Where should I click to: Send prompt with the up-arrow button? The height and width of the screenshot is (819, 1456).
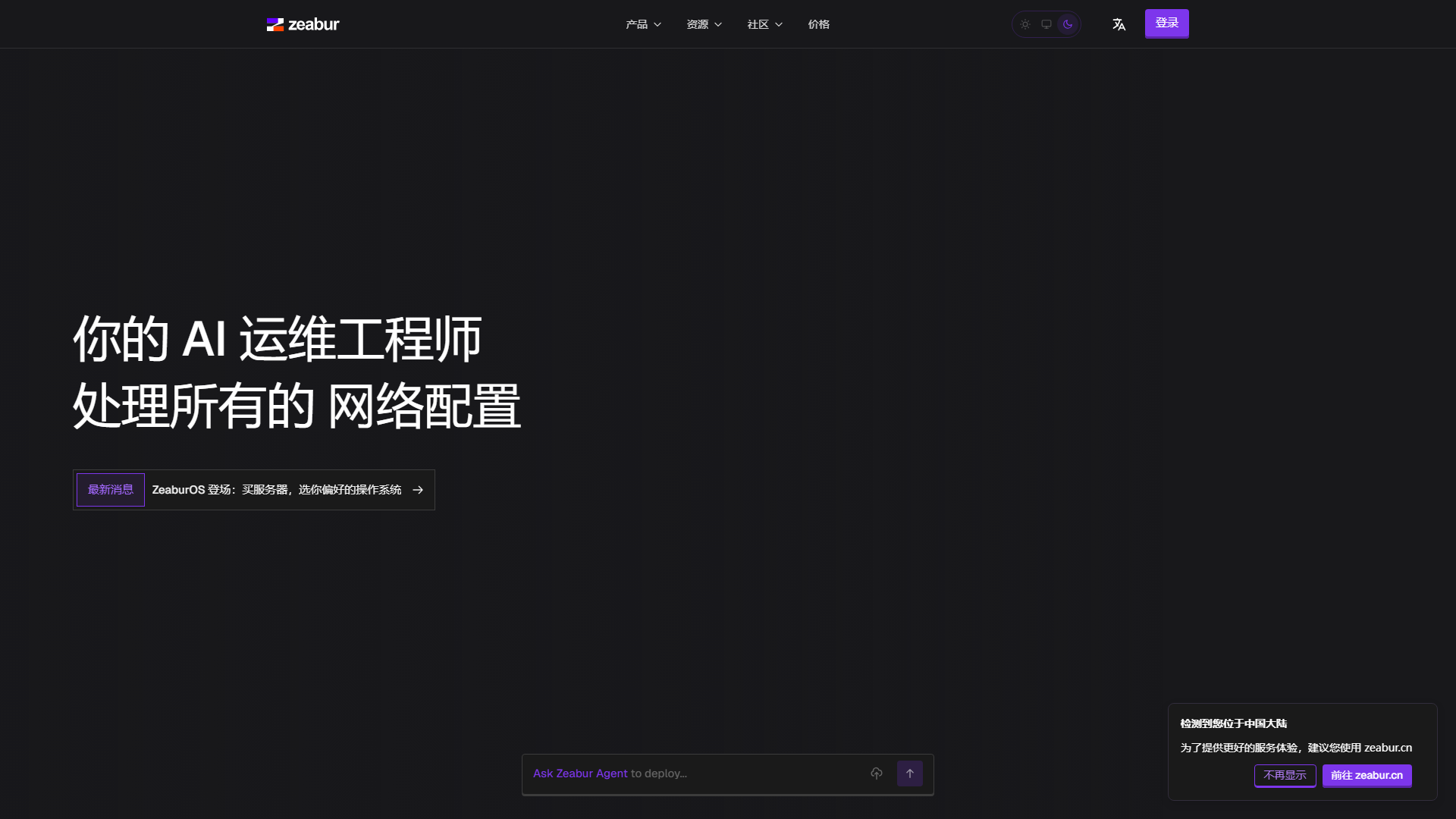point(910,773)
